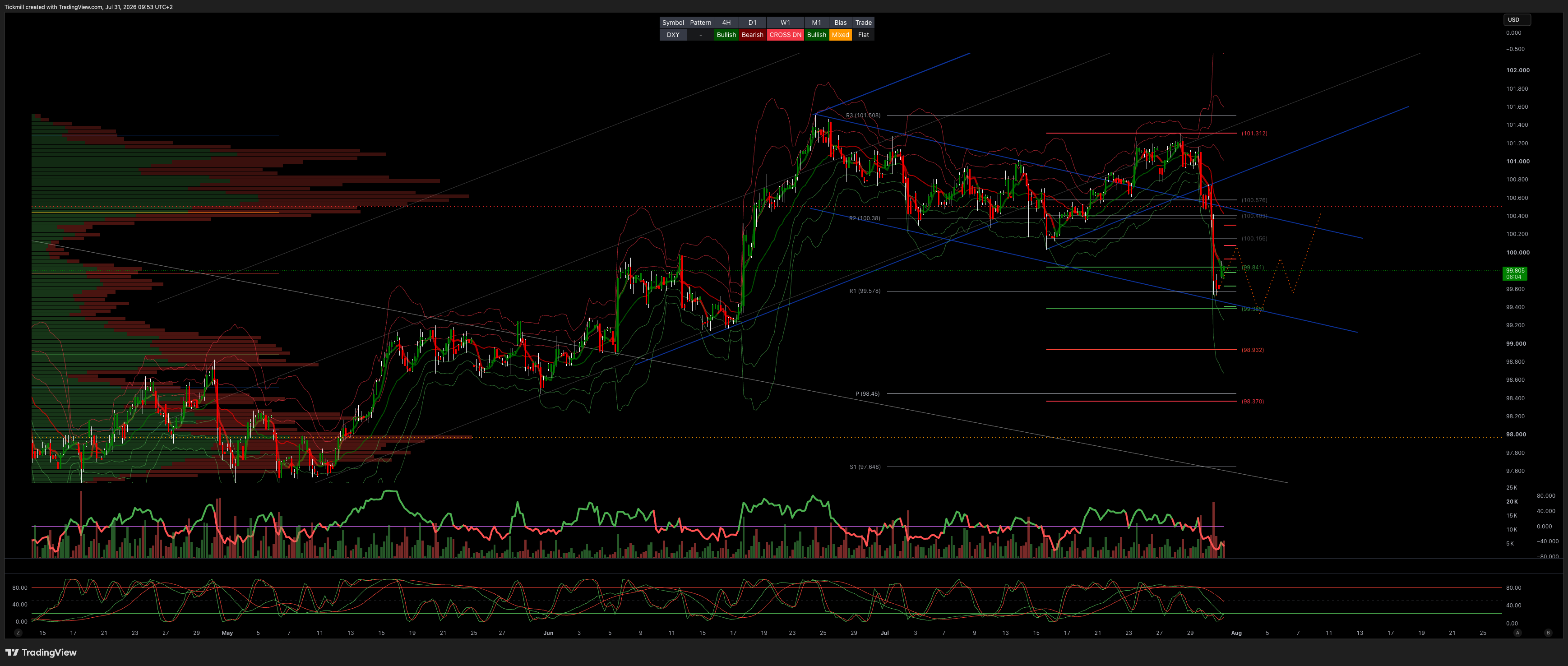Click the W1 header cell
This screenshot has width=1568, height=666.
(785, 23)
